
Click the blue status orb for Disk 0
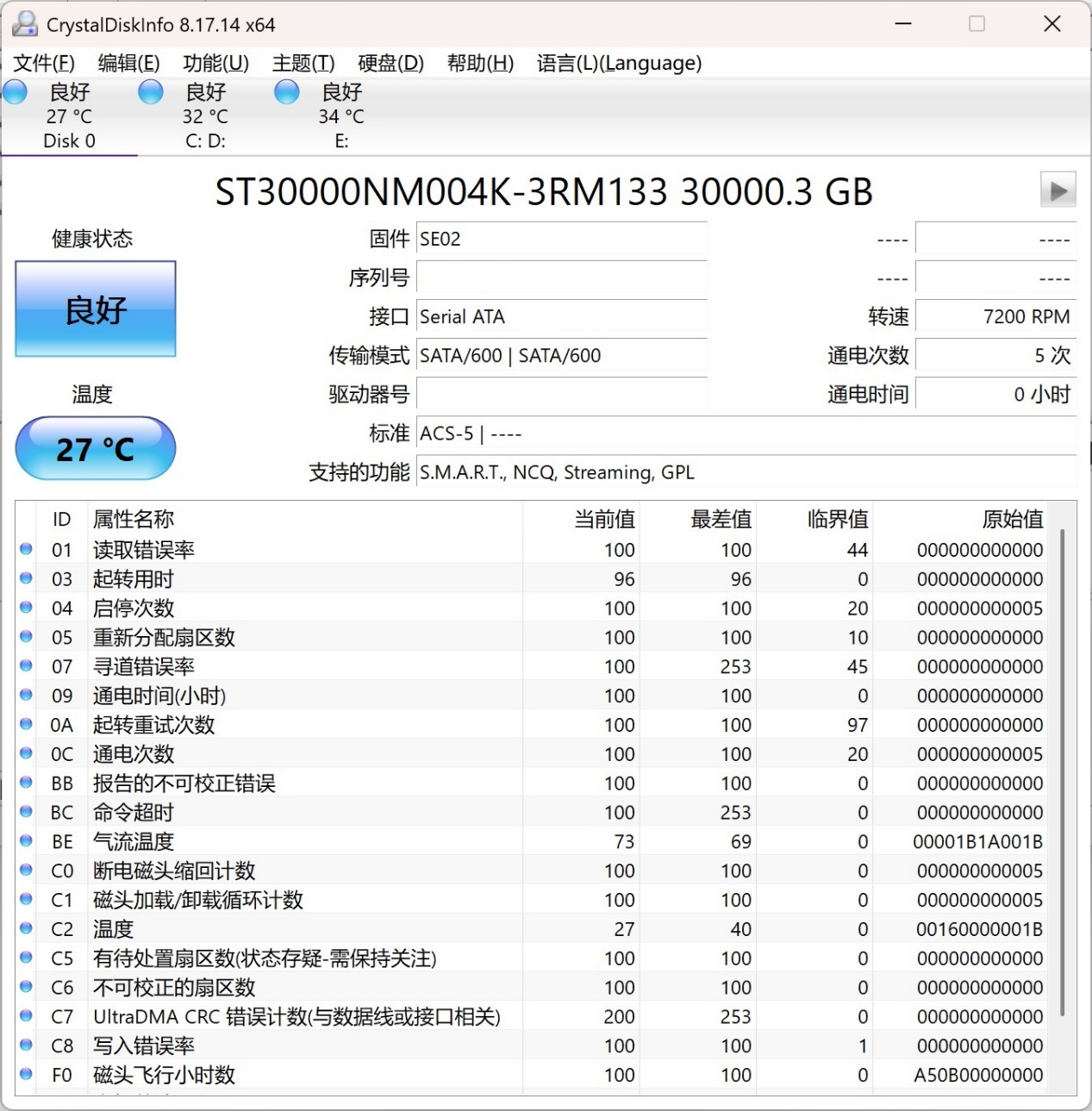pos(16,91)
